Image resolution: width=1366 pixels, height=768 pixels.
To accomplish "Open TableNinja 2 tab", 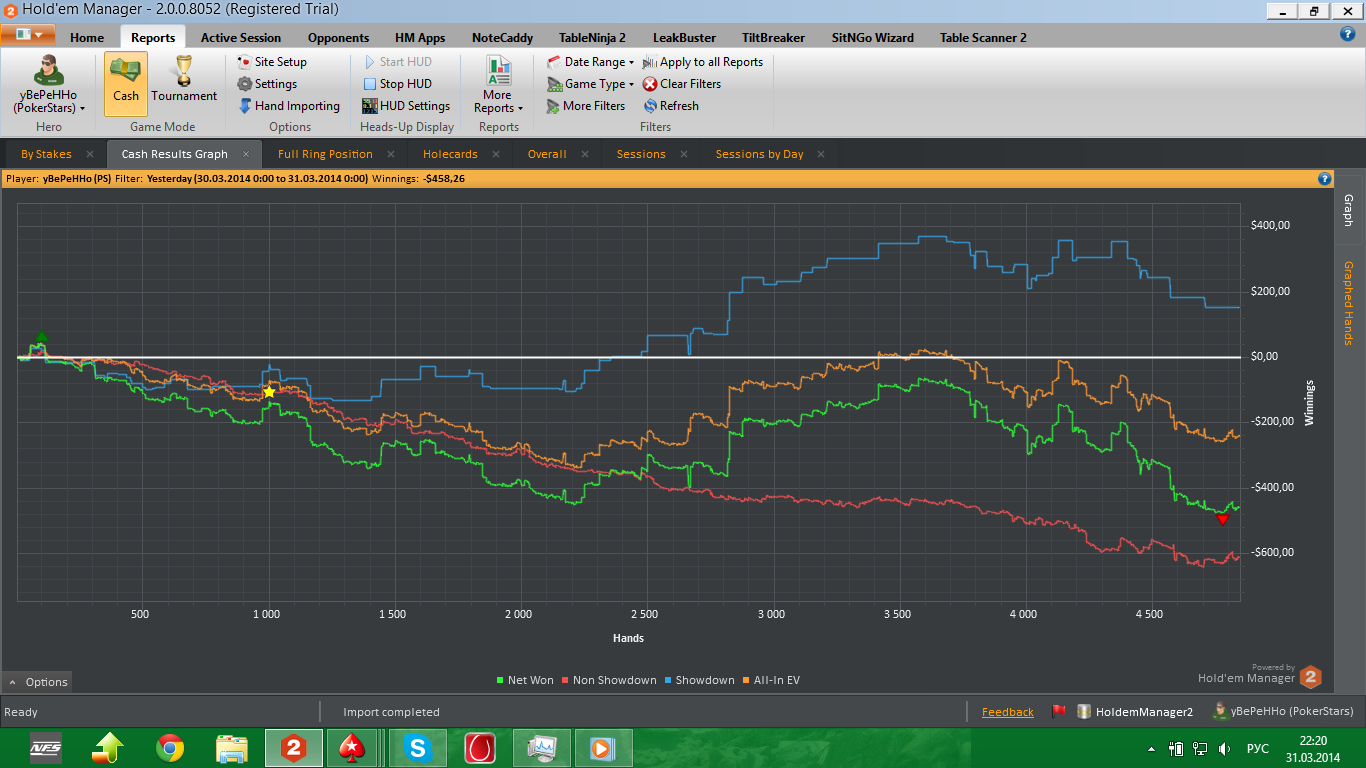I will [x=592, y=38].
